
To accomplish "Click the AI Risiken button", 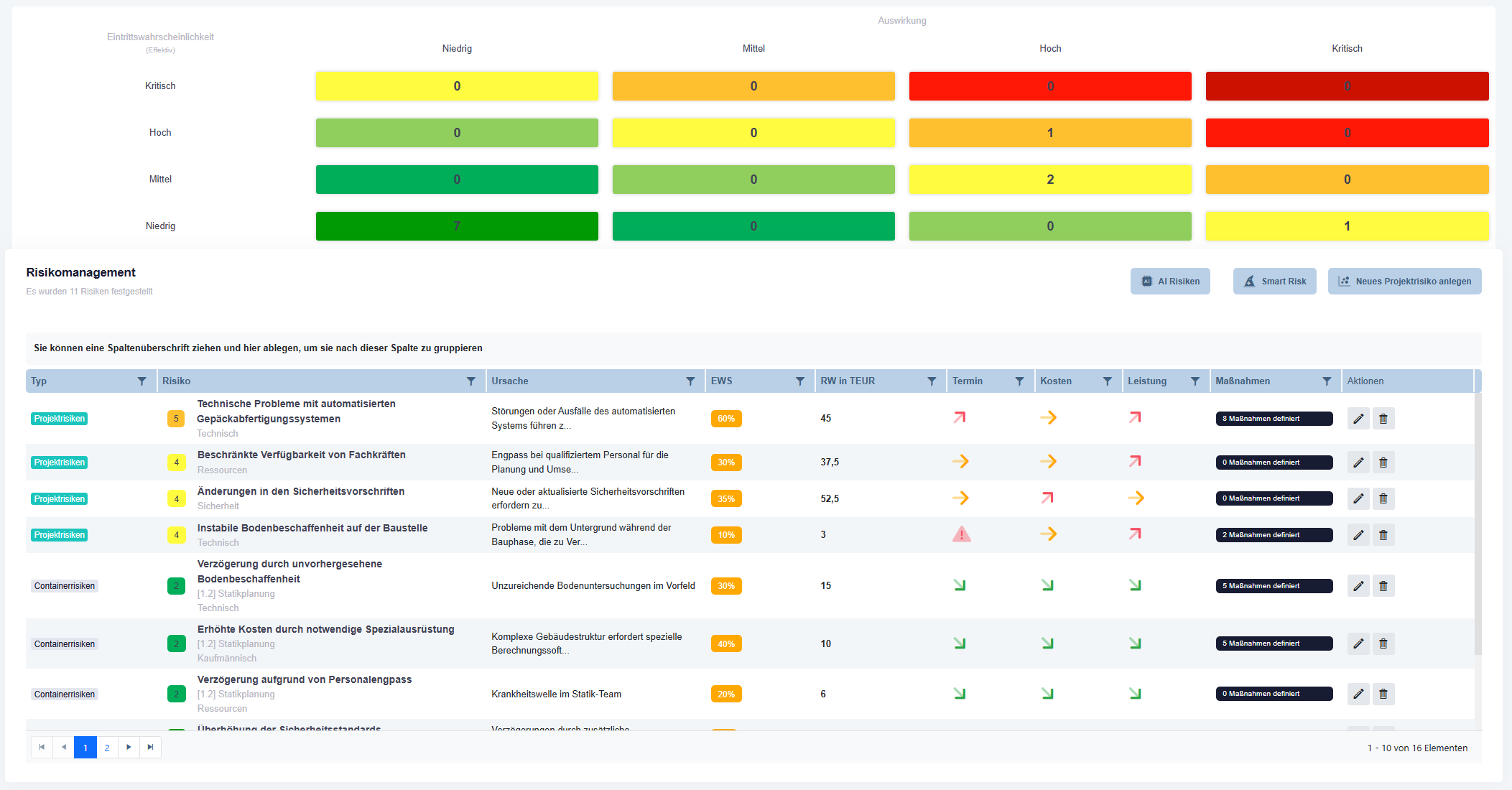I will (1170, 282).
